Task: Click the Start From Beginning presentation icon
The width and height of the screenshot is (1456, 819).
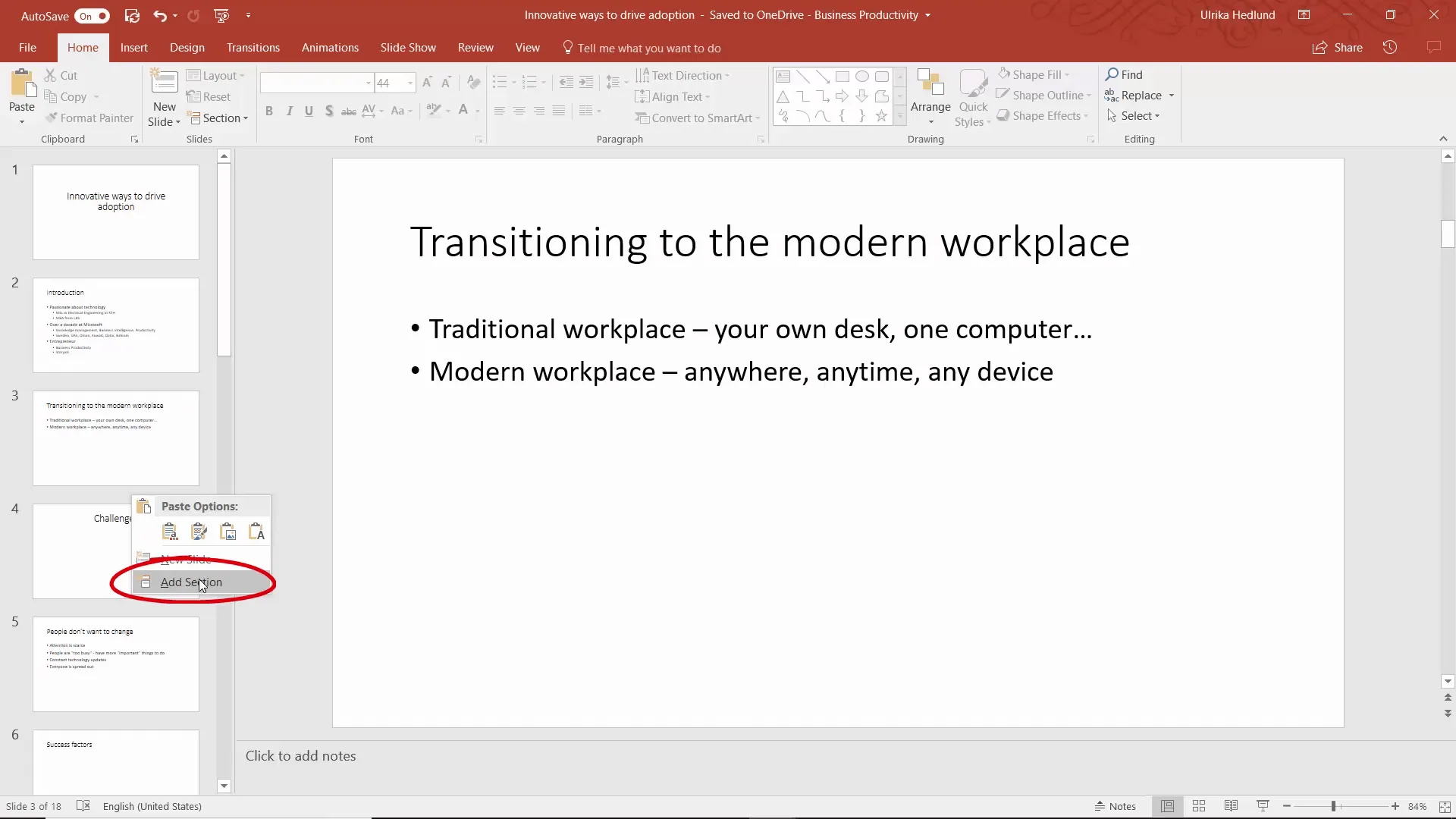Action: pos(221,15)
